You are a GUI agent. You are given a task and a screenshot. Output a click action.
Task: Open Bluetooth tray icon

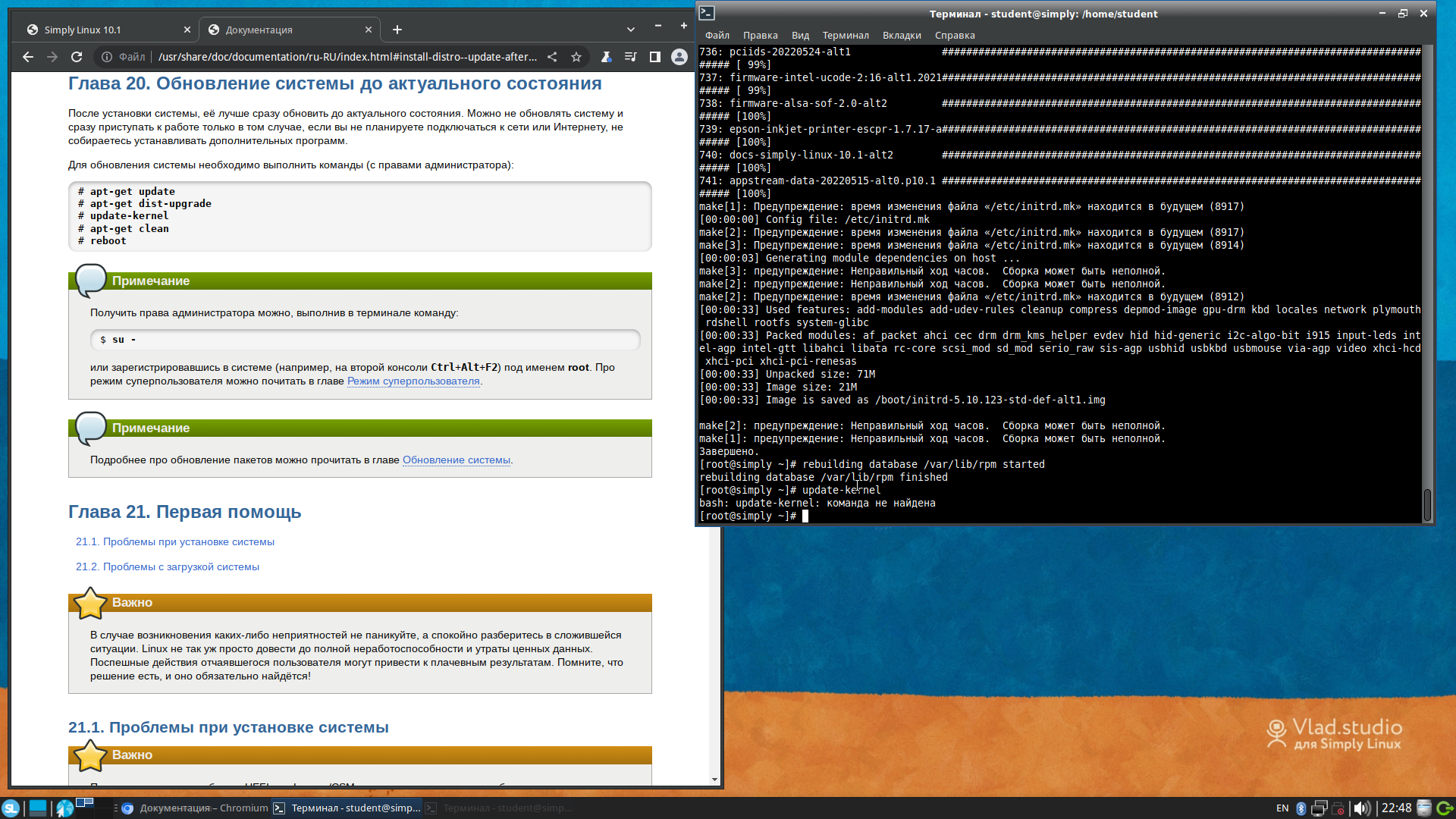click(x=1301, y=808)
